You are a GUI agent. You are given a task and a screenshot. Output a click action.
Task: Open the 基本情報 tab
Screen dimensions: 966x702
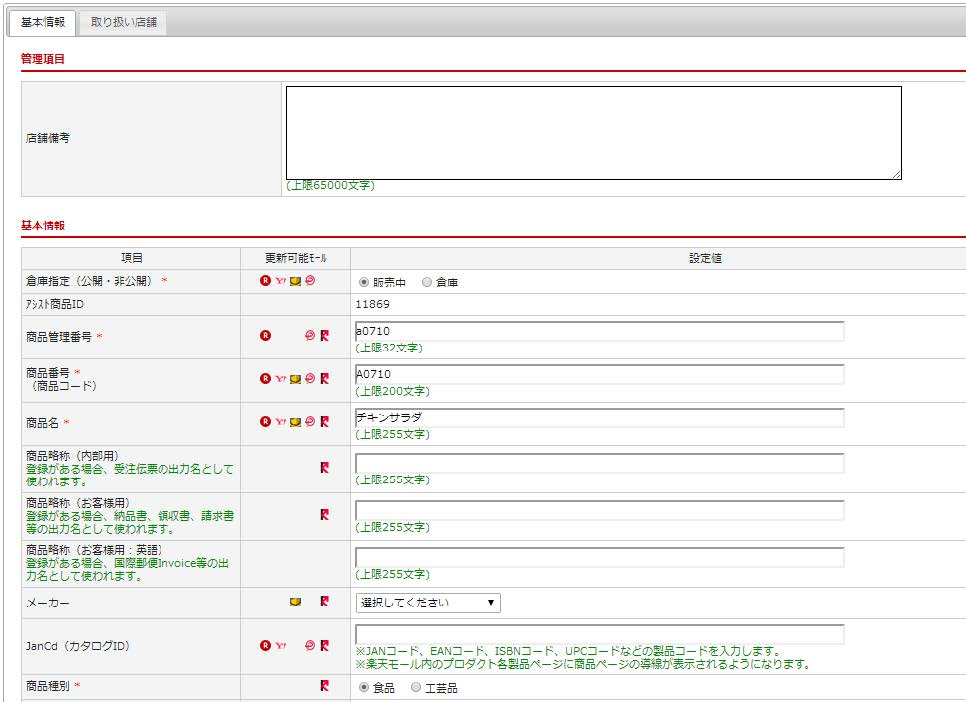point(42,22)
